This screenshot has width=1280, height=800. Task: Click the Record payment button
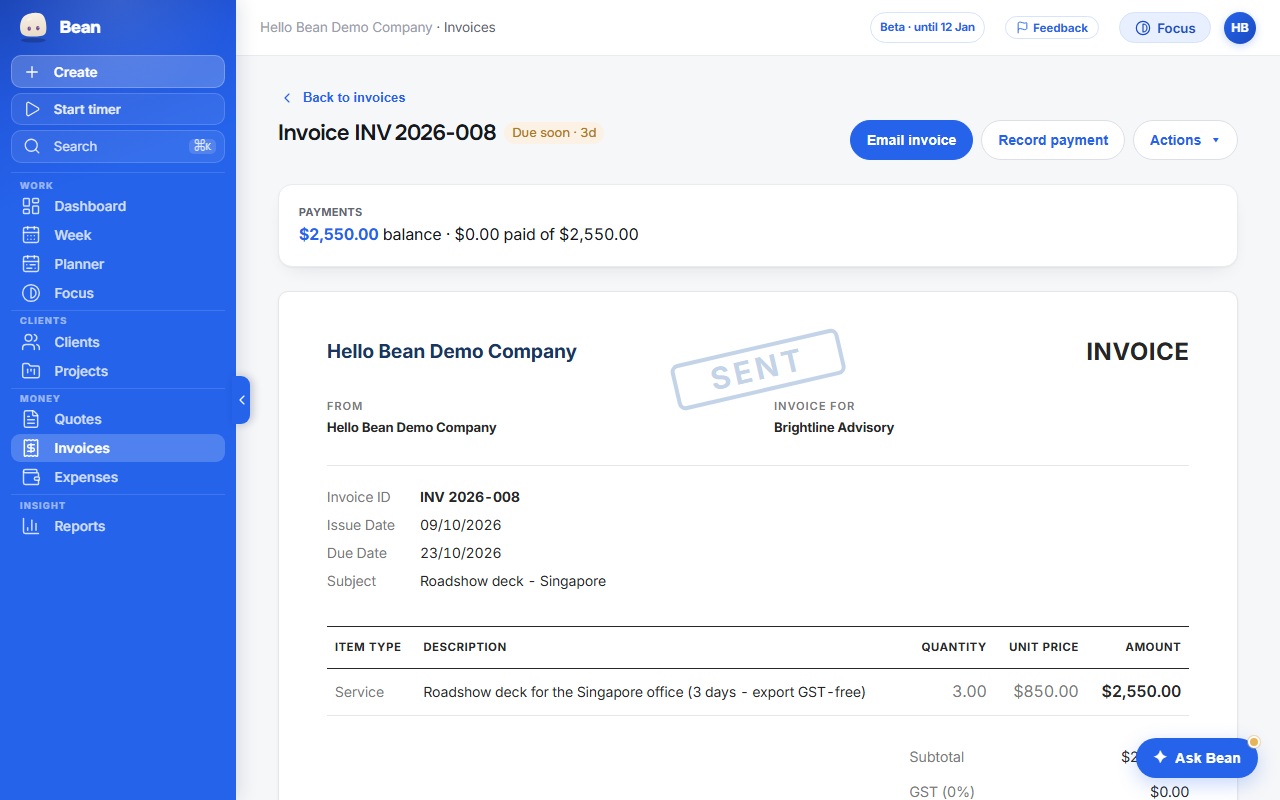1053,140
